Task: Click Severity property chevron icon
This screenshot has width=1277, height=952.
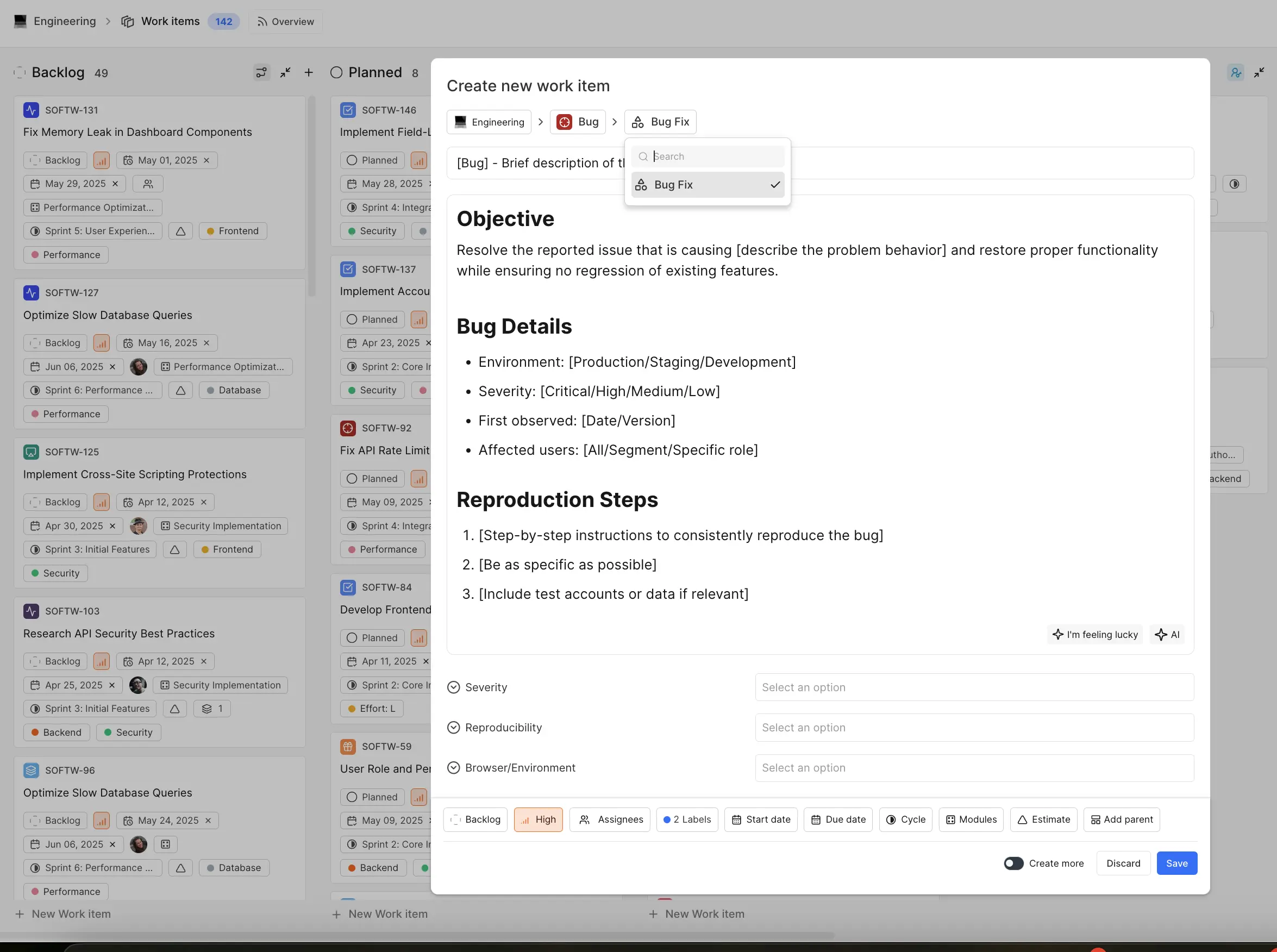Action: pyautogui.click(x=454, y=687)
